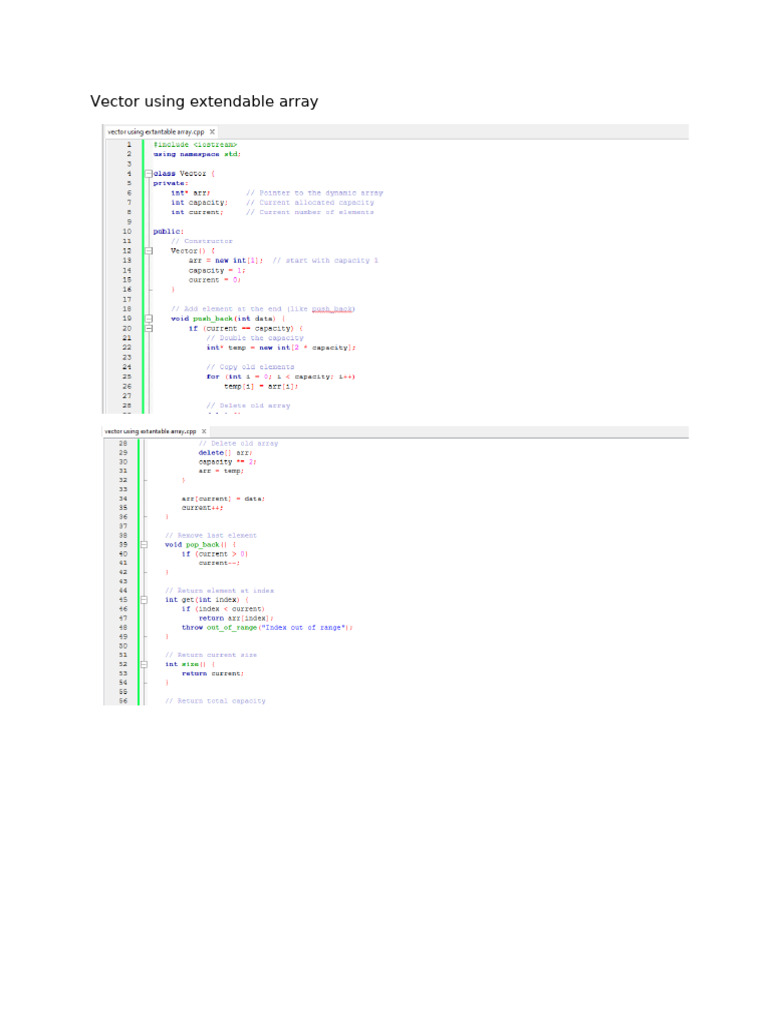
Task: Click the // Return current size comment
Action: pos(211,655)
